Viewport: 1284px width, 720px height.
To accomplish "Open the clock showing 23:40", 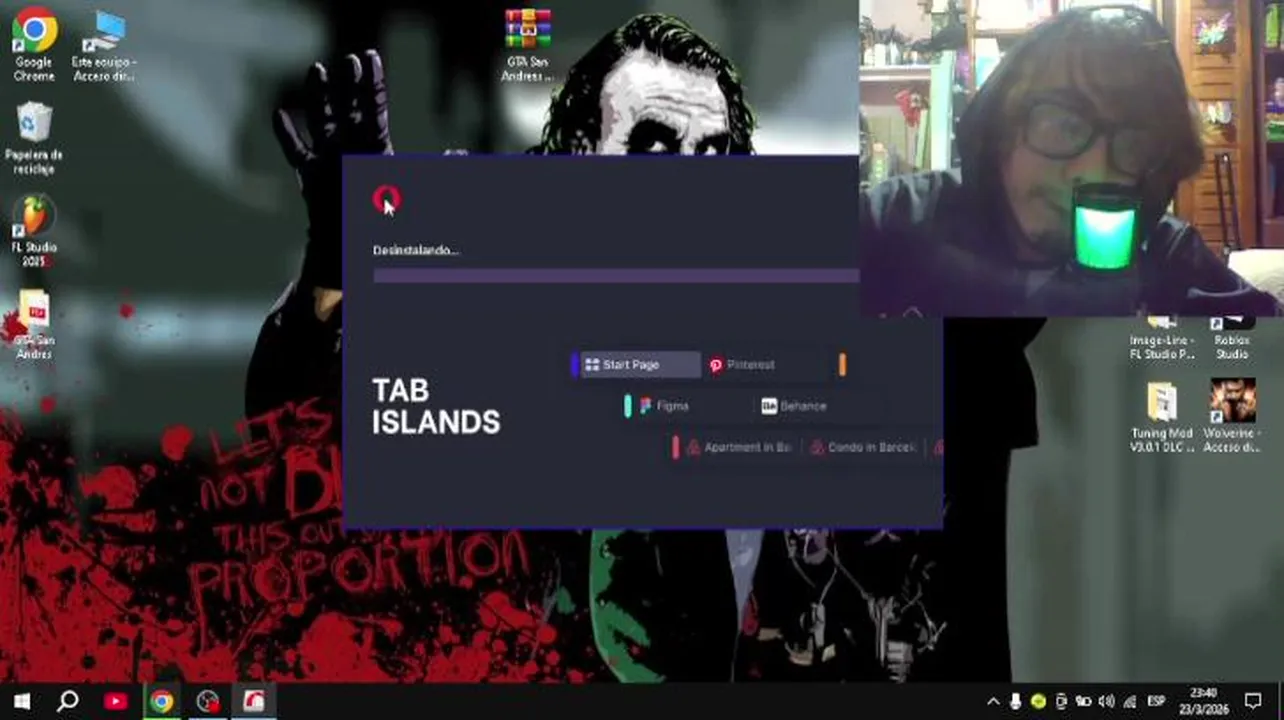I will (x=1204, y=701).
